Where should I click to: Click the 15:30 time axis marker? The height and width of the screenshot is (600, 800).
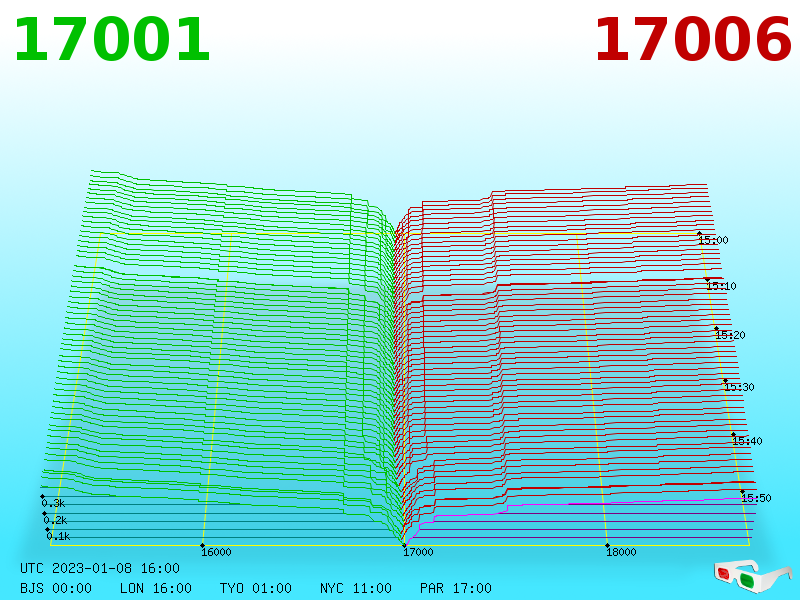click(x=739, y=387)
